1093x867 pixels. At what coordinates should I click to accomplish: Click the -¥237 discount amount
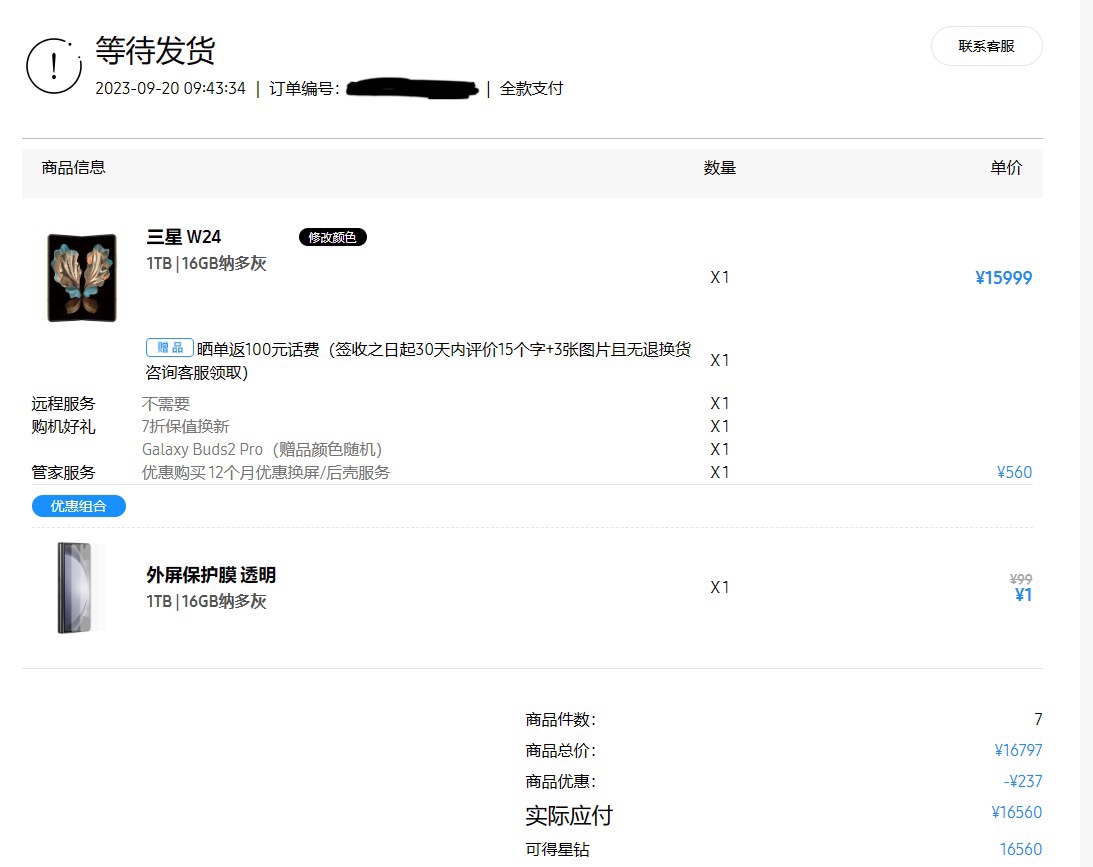1023,781
